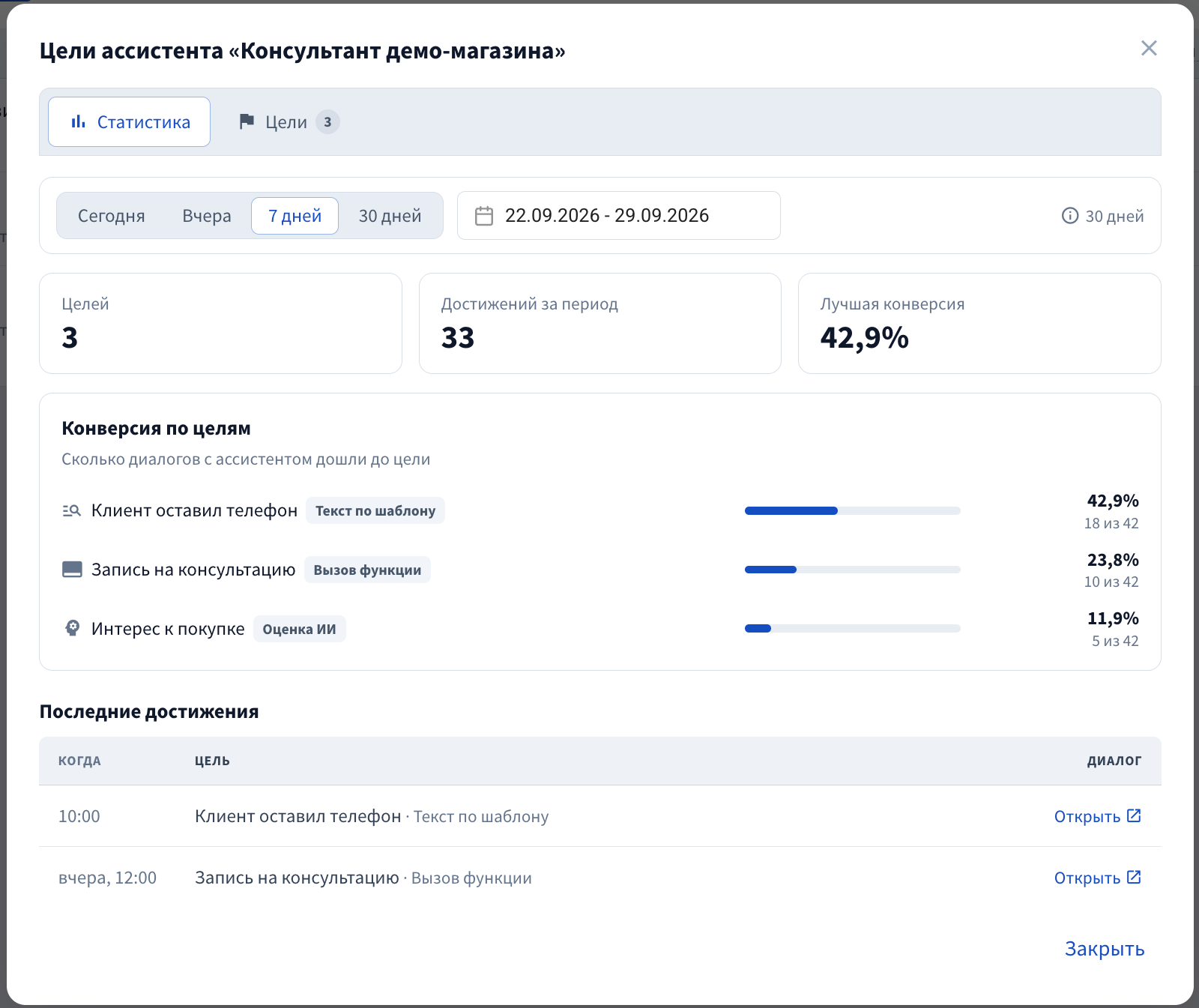Click the 30 дней retention note text
Screen dimensions: 1199x1008
[x=1114, y=217]
